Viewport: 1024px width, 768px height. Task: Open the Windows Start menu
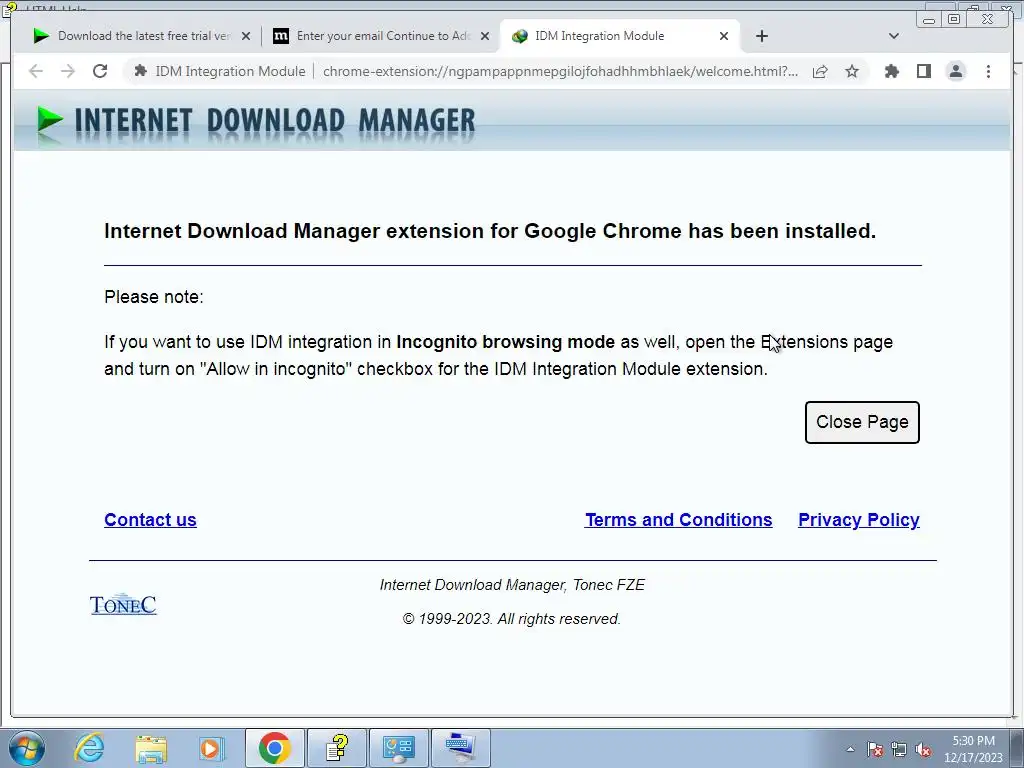click(27, 748)
